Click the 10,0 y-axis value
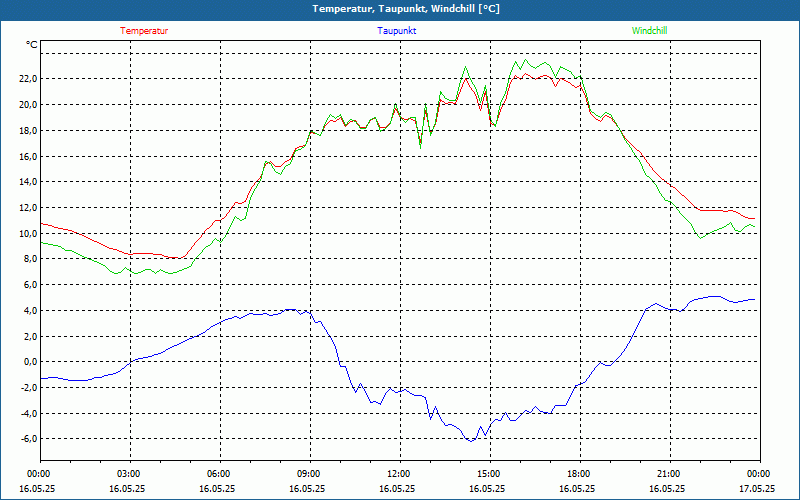The image size is (800, 500). pyautogui.click(x=28, y=233)
